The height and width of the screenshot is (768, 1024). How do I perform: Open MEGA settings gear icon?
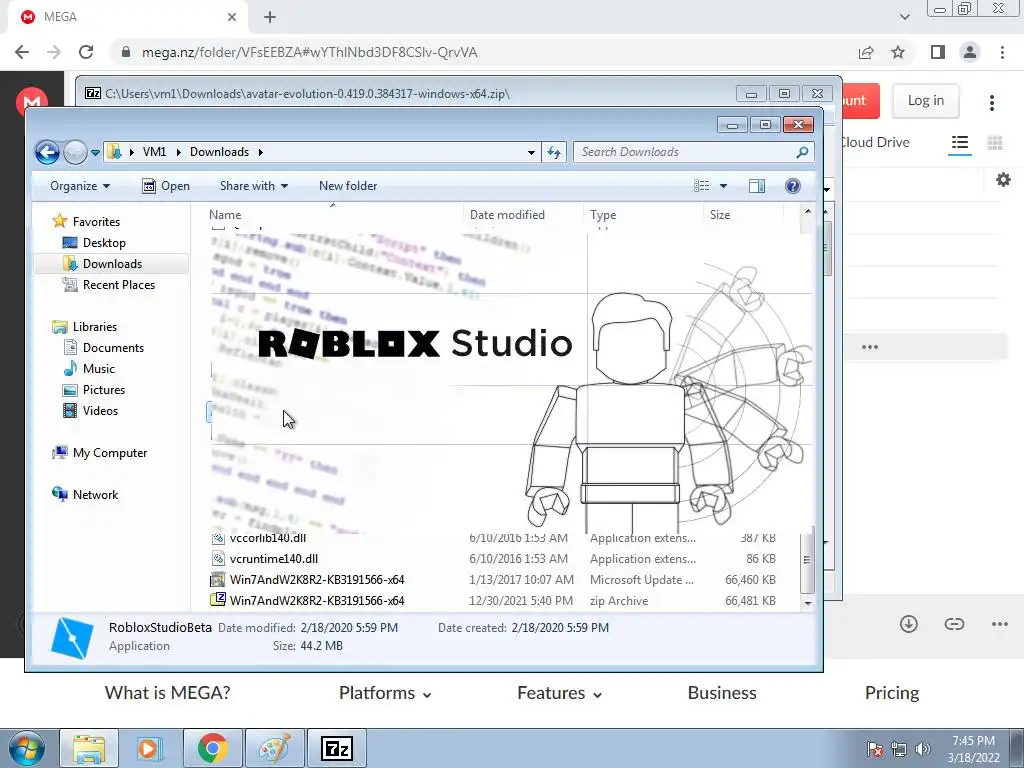pos(1003,180)
